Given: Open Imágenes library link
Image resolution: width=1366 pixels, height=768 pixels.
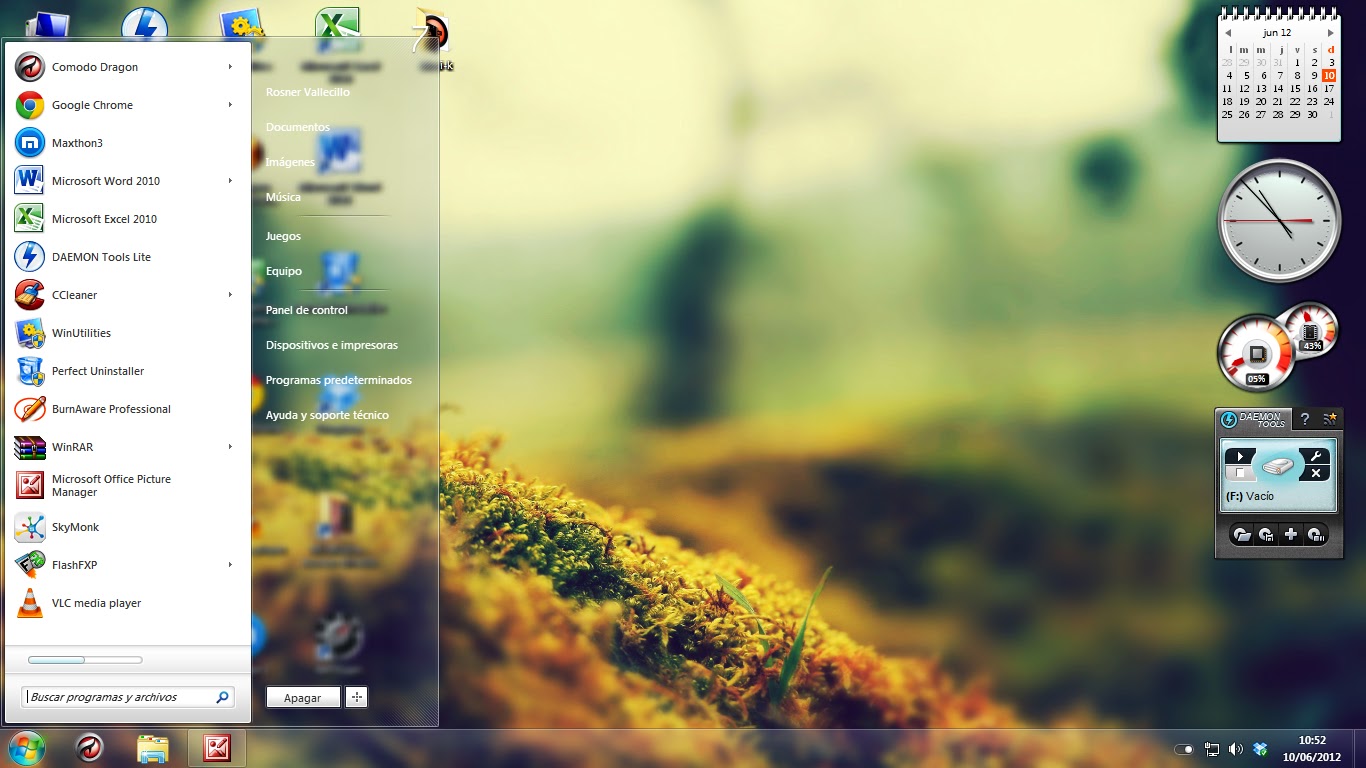Looking at the screenshot, I should [290, 162].
